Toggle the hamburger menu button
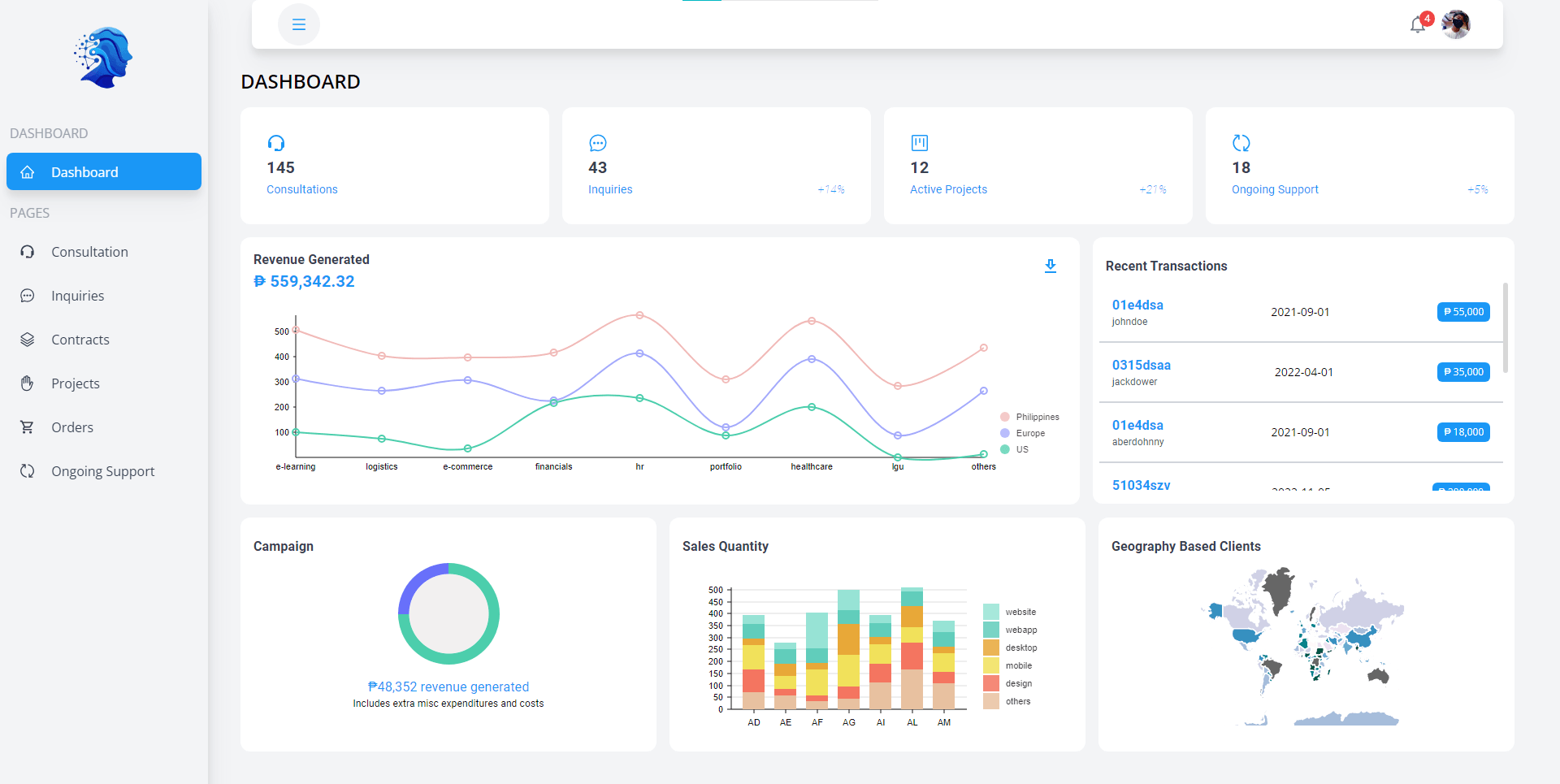This screenshot has width=1560, height=784. click(x=299, y=24)
